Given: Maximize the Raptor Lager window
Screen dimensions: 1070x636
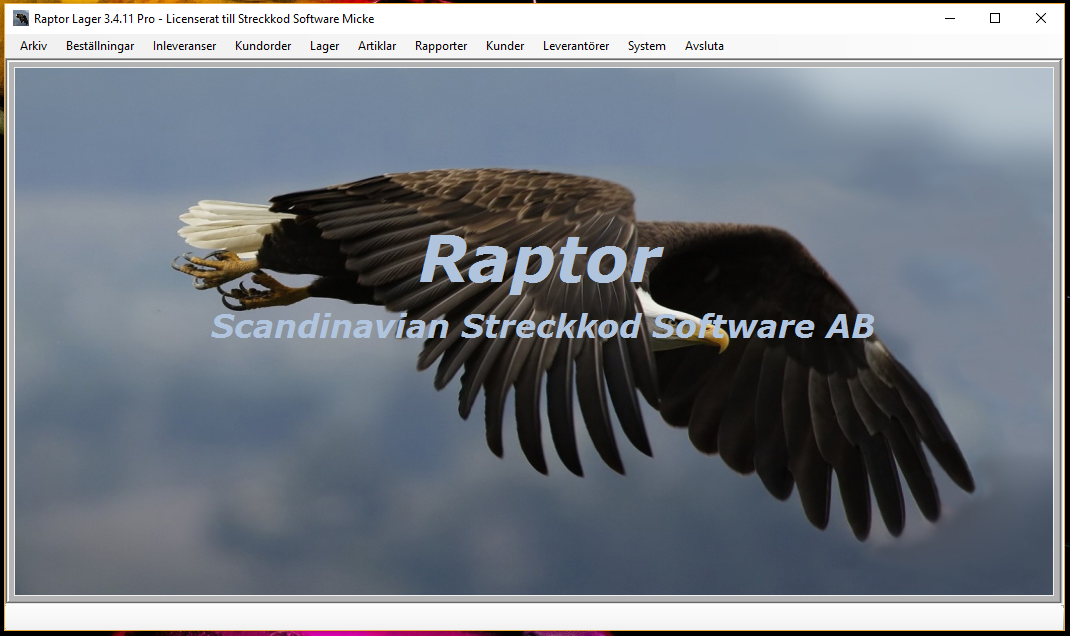Looking at the screenshot, I should (995, 18).
